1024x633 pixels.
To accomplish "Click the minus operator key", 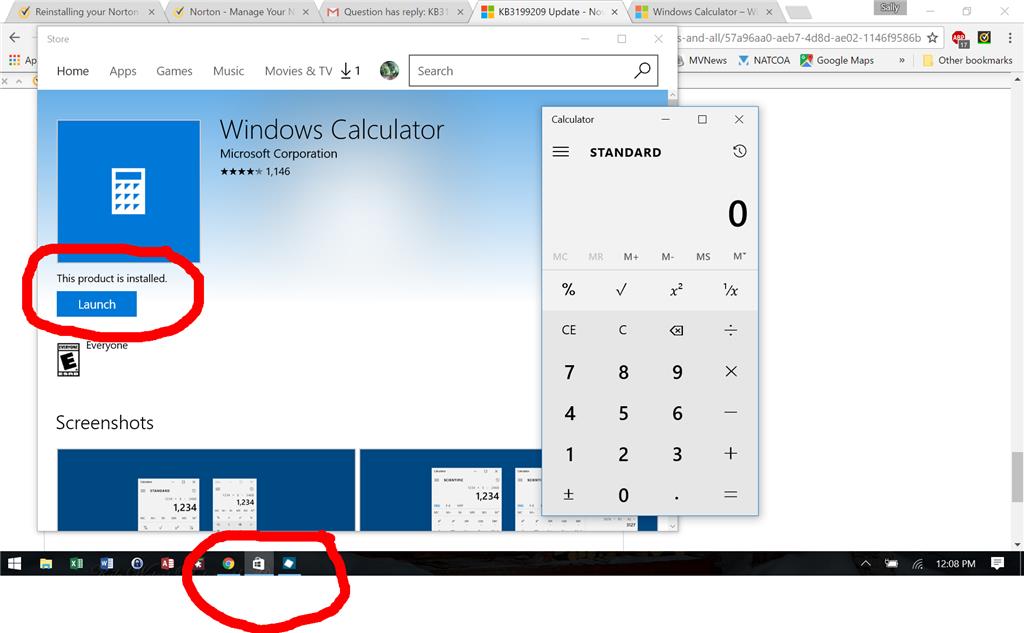I will (731, 413).
